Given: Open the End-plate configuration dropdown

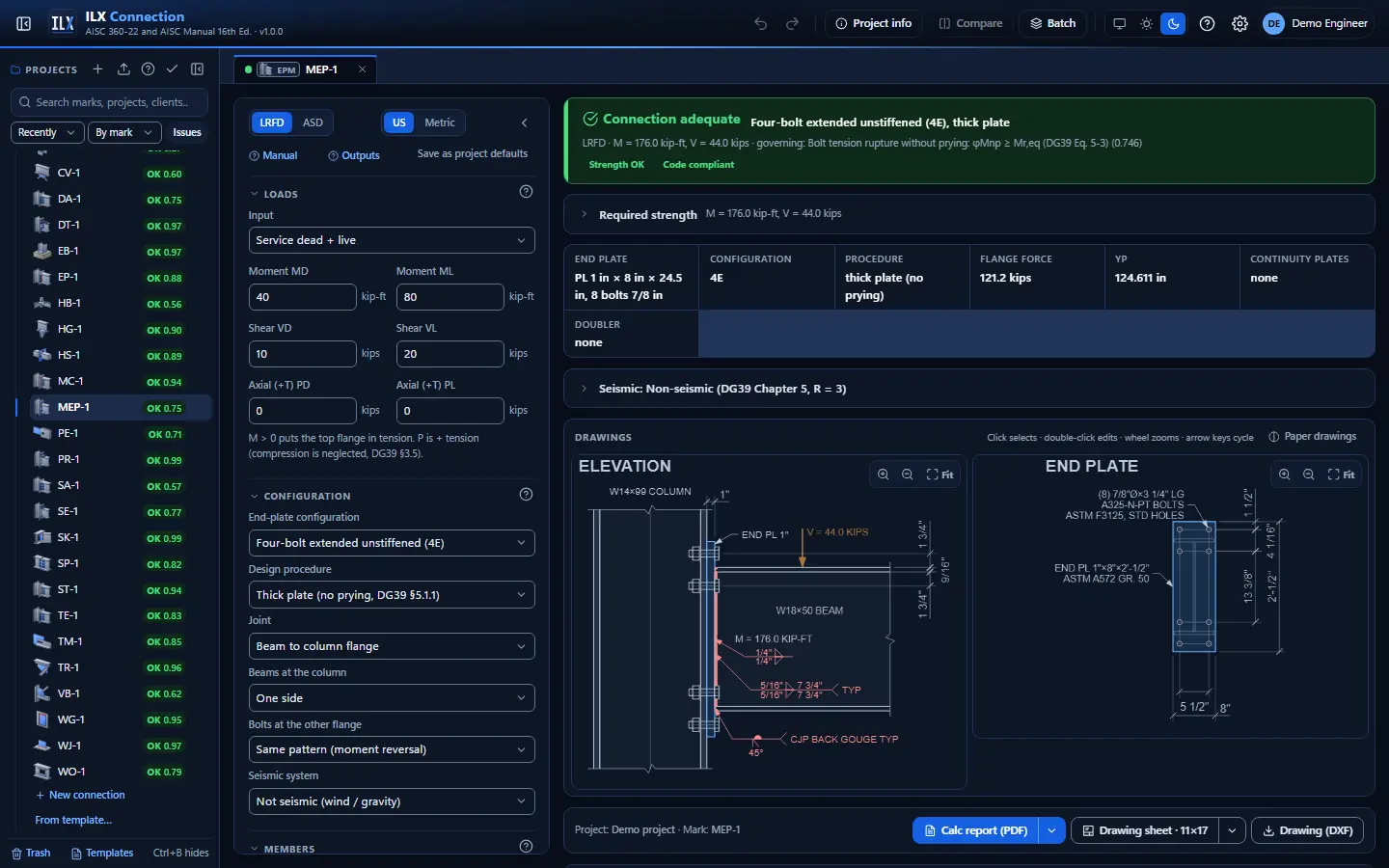Looking at the screenshot, I should [x=392, y=543].
